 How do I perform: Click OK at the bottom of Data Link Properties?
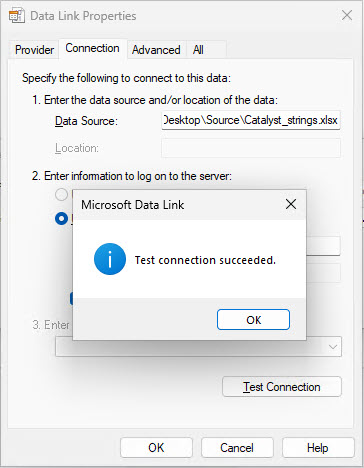tap(156, 448)
